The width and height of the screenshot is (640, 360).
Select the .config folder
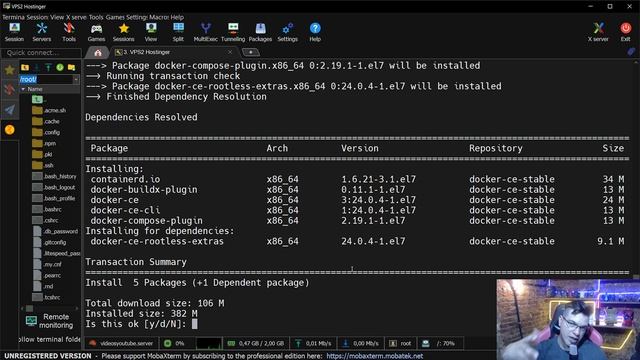coord(46,132)
